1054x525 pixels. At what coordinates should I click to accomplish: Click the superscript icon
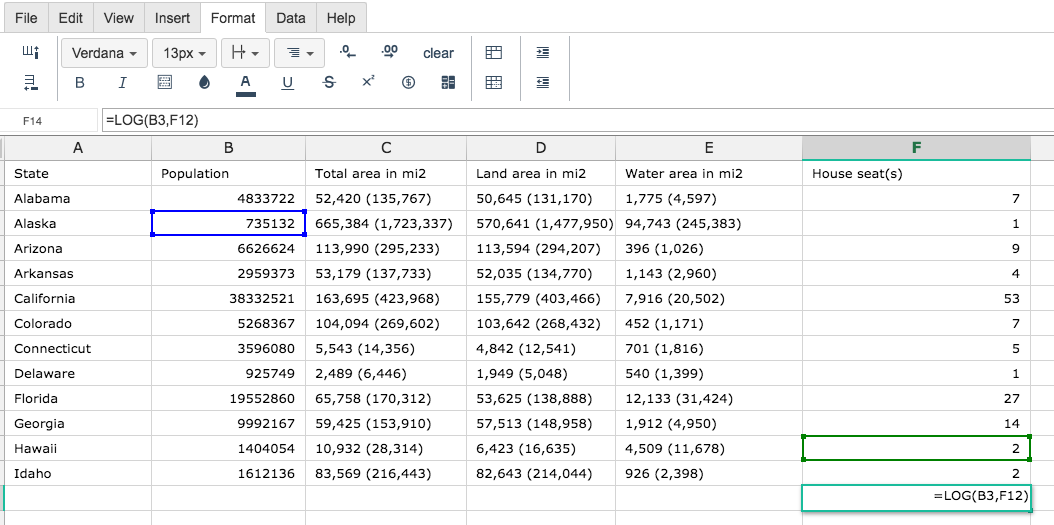click(x=368, y=81)
